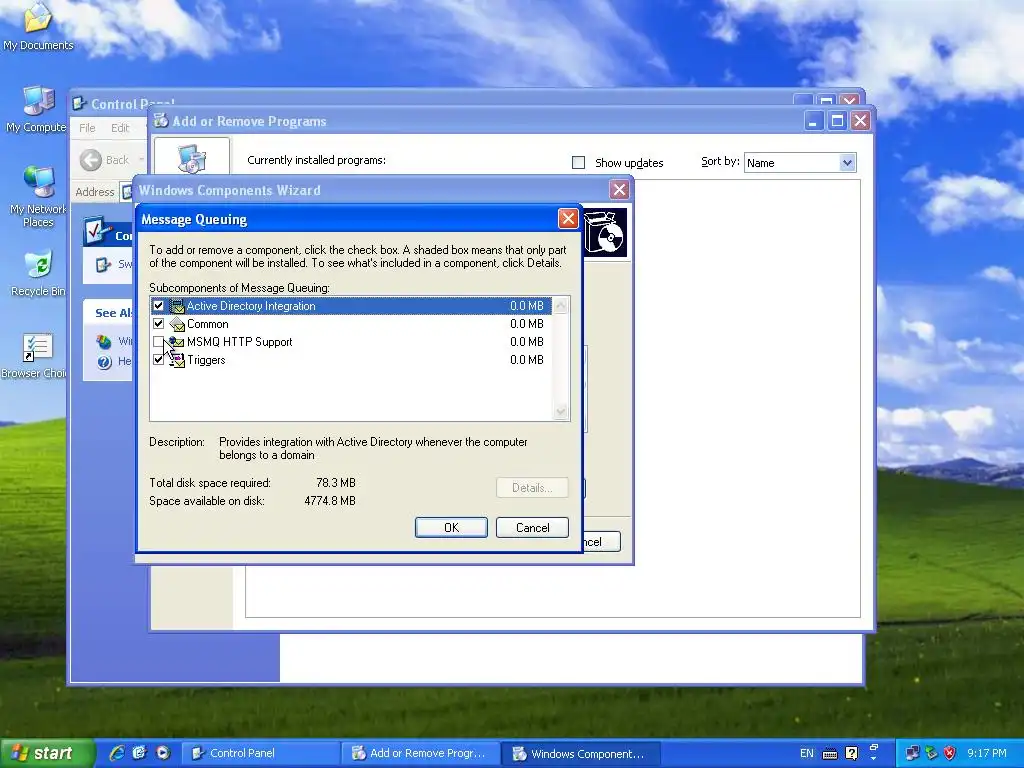
Task: Click the network connection tray icon
Action: tap(912, 753)
